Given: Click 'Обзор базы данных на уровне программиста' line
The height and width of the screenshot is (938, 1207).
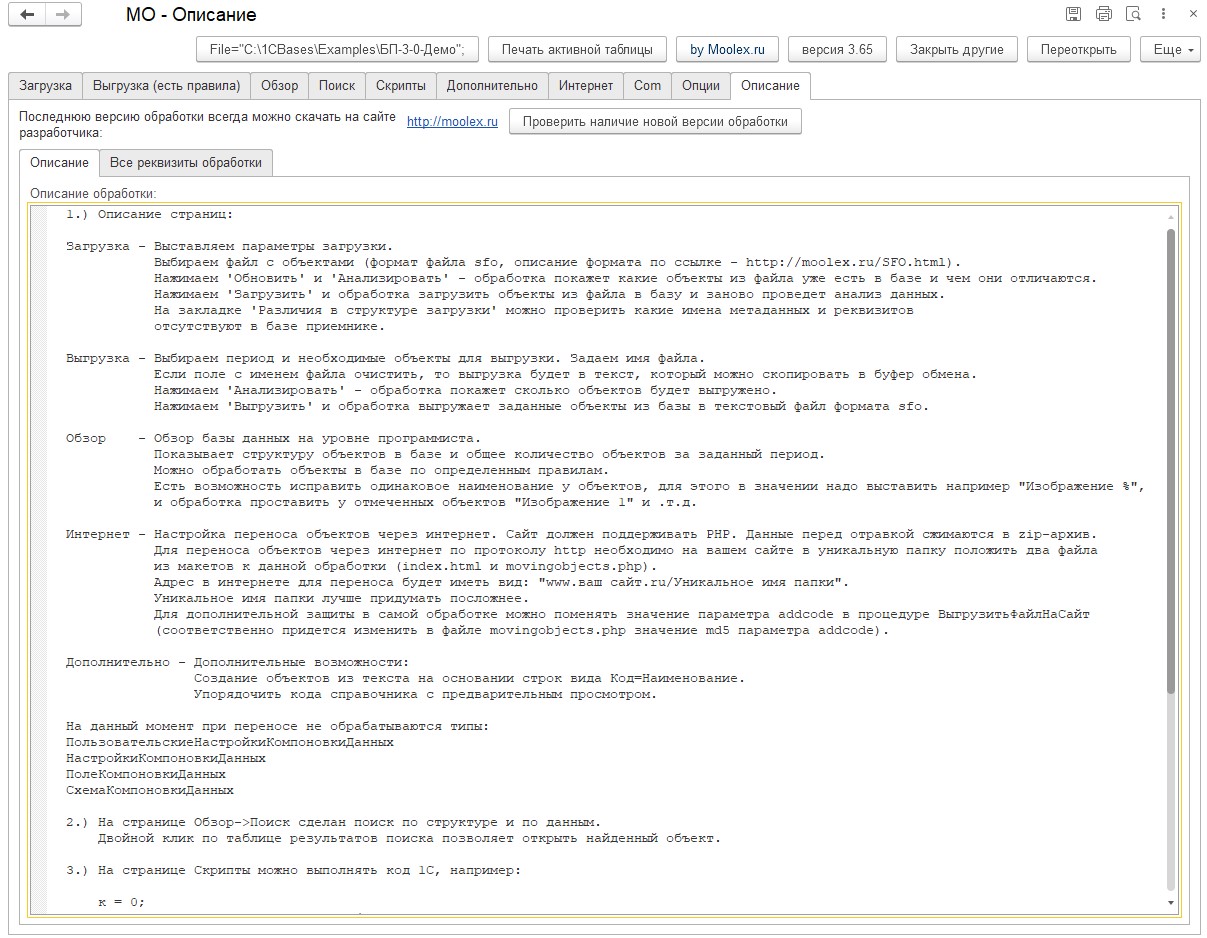Looking at the screenshot, I should 273,438.
